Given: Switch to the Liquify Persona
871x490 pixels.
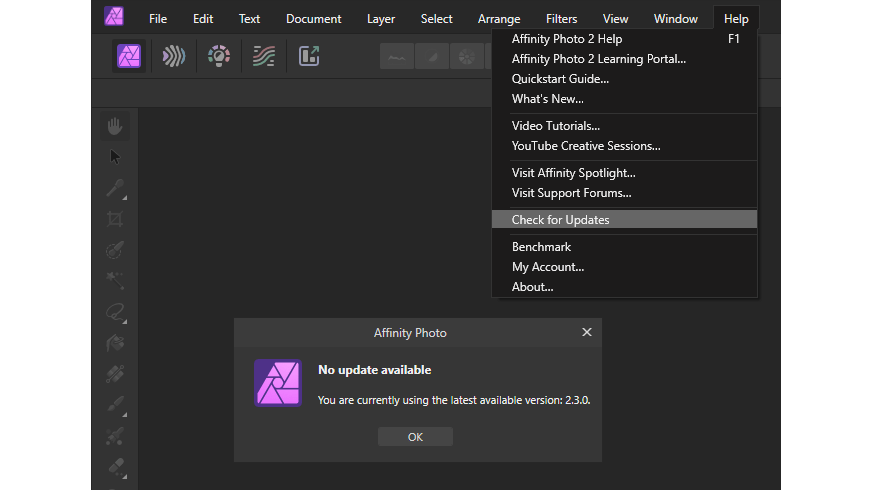Looking at the screenshot, I should coord(173,56).
